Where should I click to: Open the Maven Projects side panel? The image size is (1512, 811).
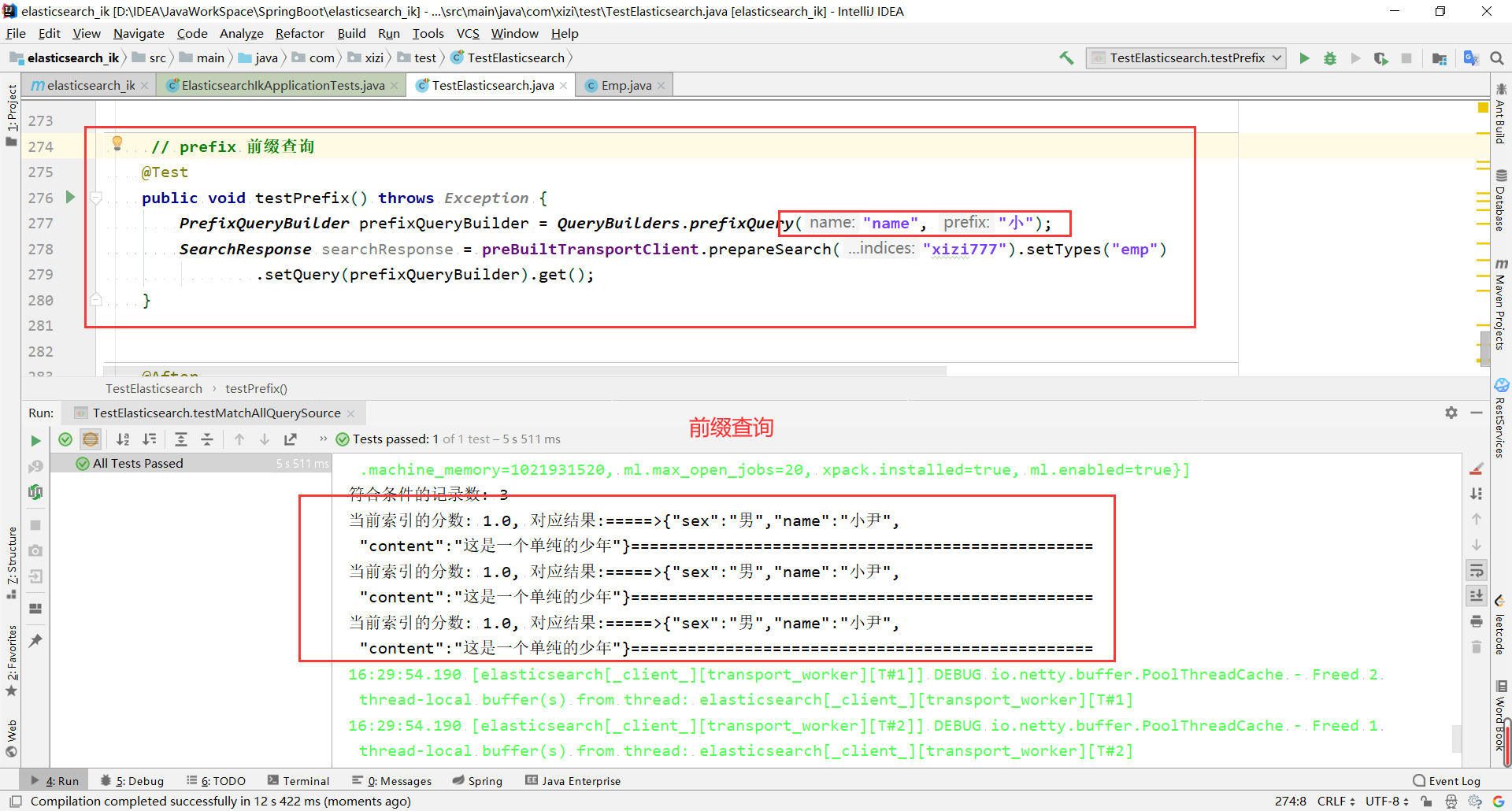tap(1501, 304)
